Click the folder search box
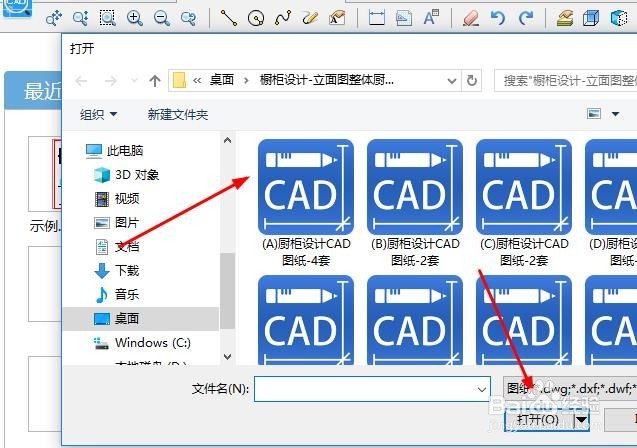The image size is (637, 448). [x=566, y=80]
